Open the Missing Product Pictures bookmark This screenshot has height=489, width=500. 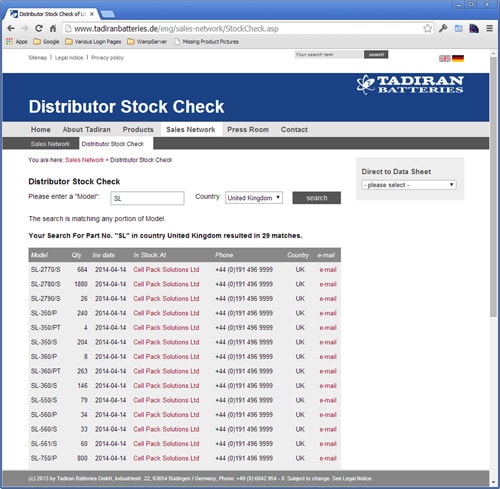point(206,42)
